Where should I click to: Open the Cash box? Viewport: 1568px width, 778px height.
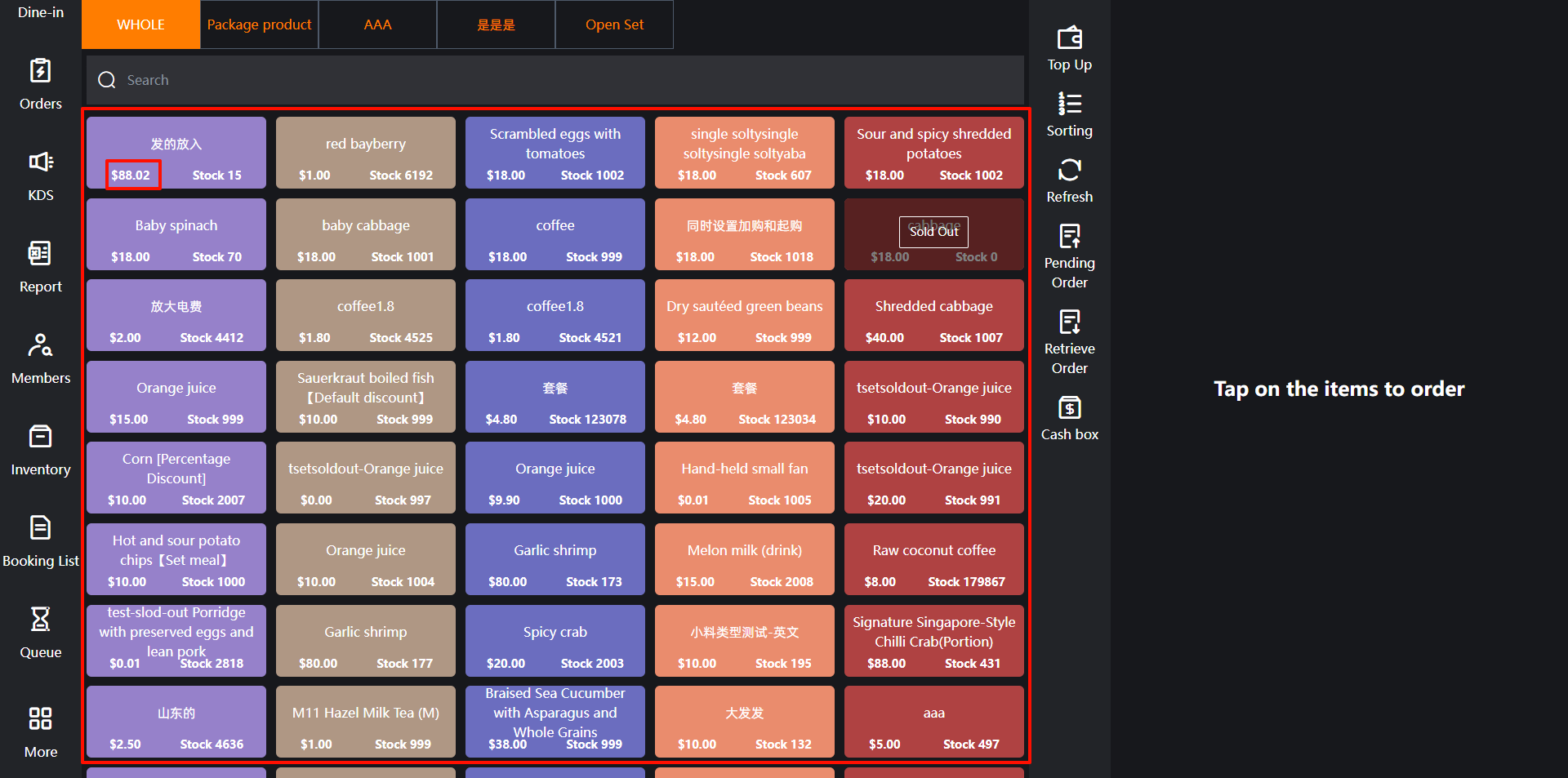point(1069,408)
